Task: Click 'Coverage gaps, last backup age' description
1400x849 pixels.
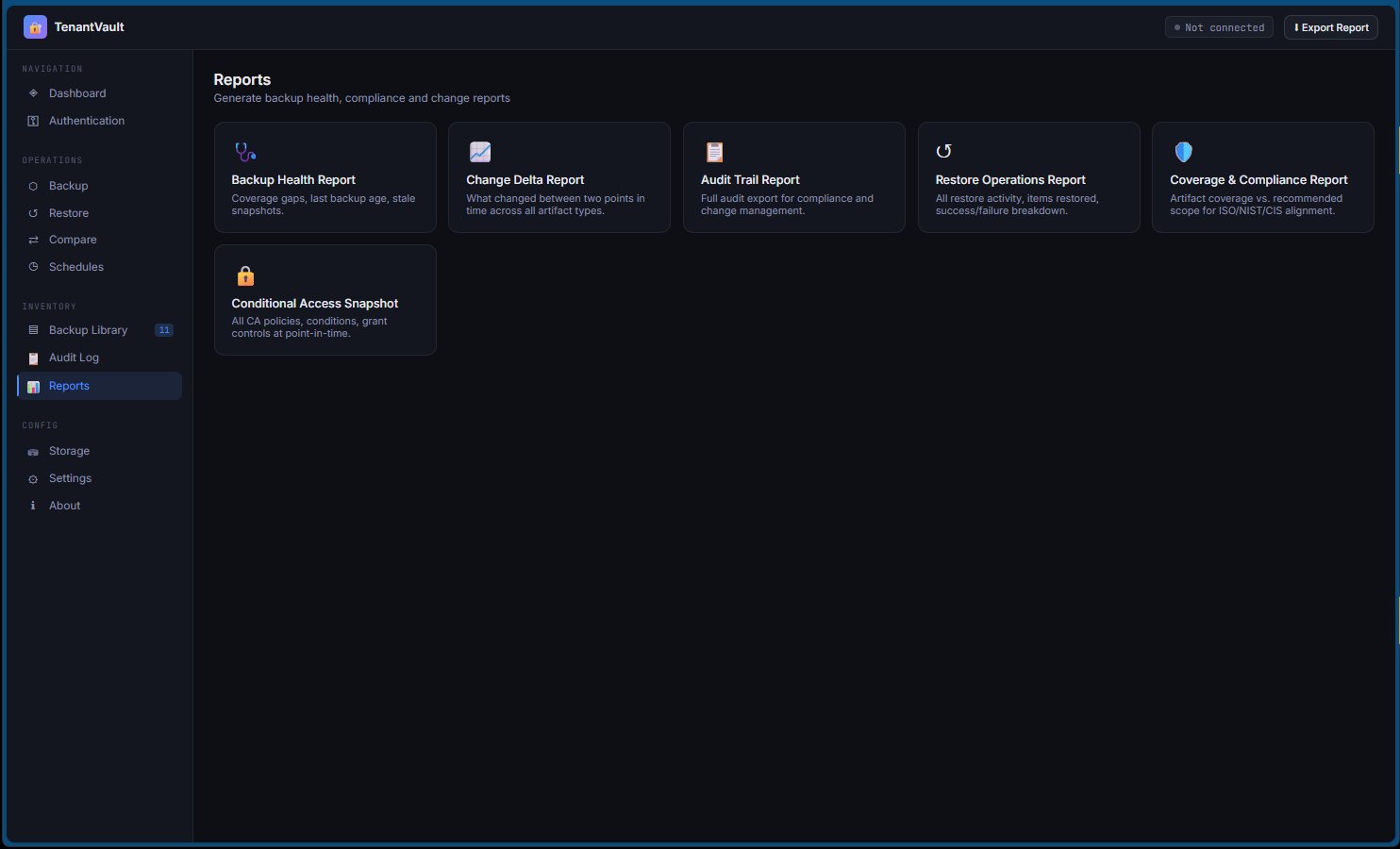Action: 324,205
